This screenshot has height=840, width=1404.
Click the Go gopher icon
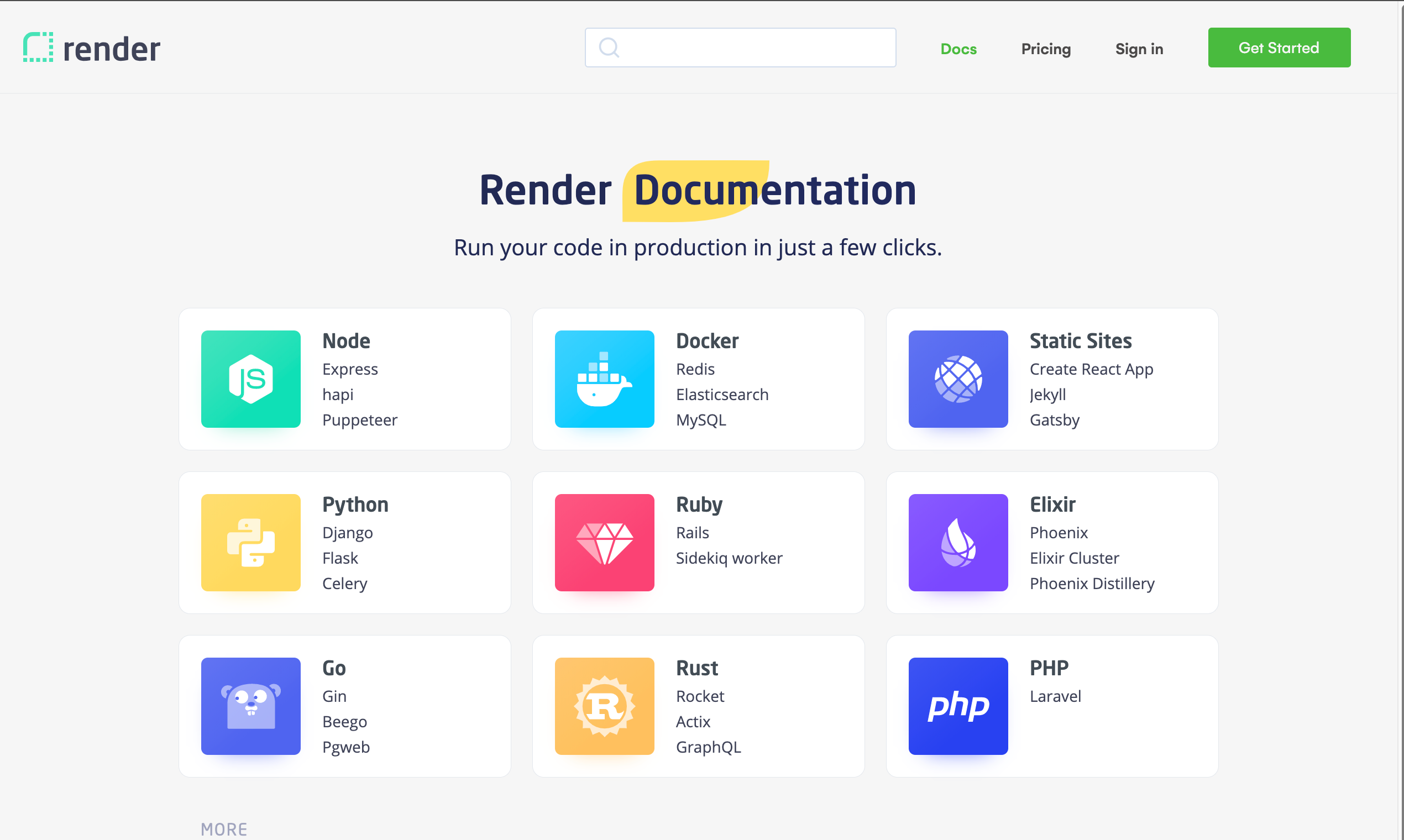[250, 705]
